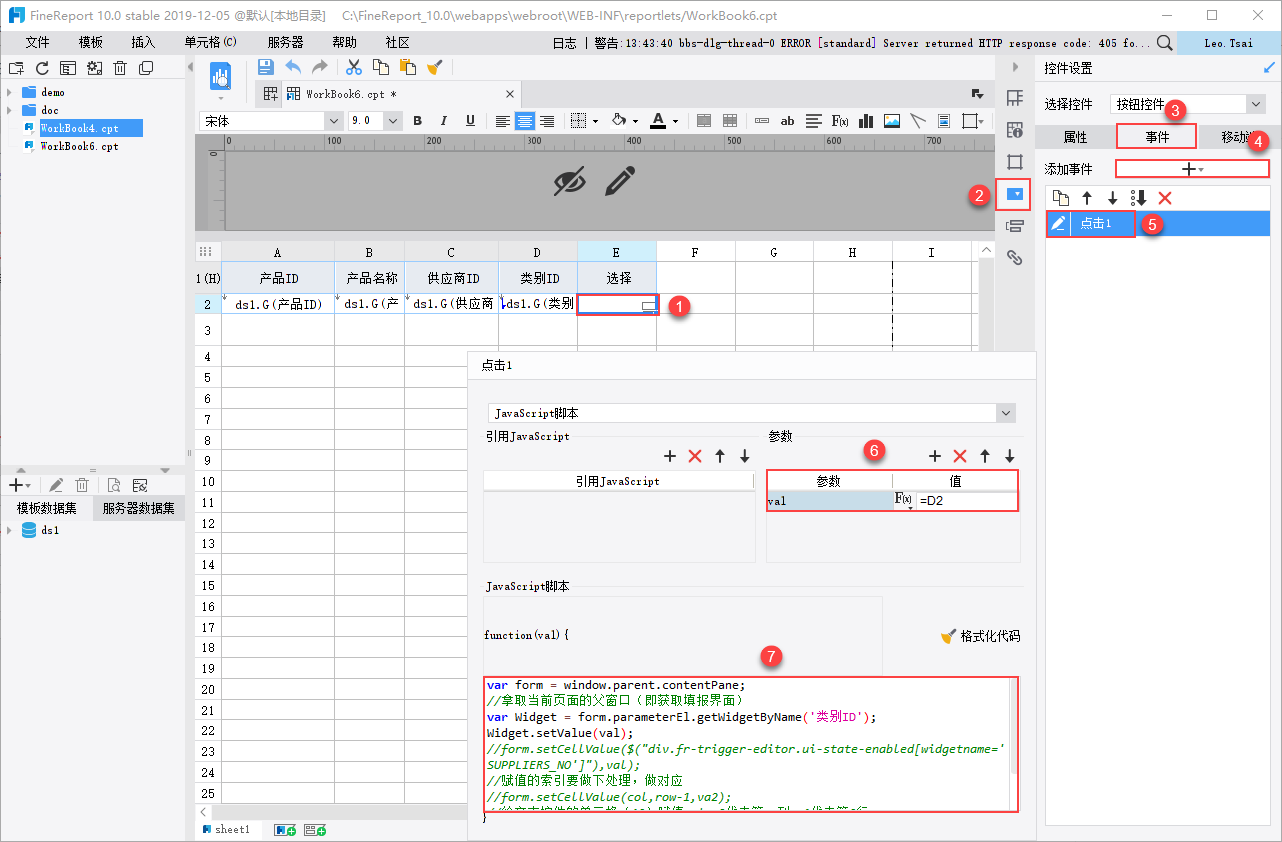Click the new folder icon in file panel
Viewport: 1282px width, 842px height.
(x=16, y=68)
